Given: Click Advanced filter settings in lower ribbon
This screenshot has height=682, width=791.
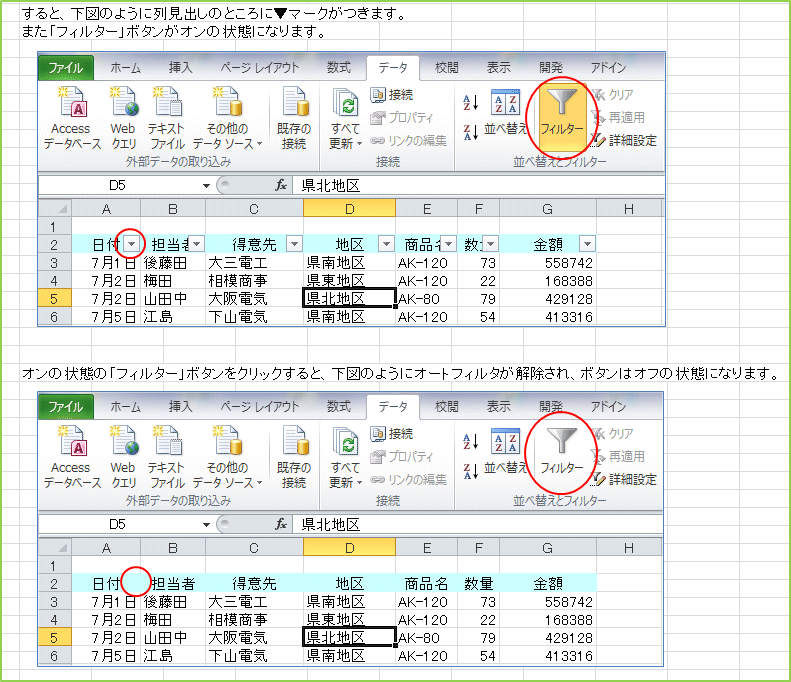Looking at the screenshot, I should 625,479.
